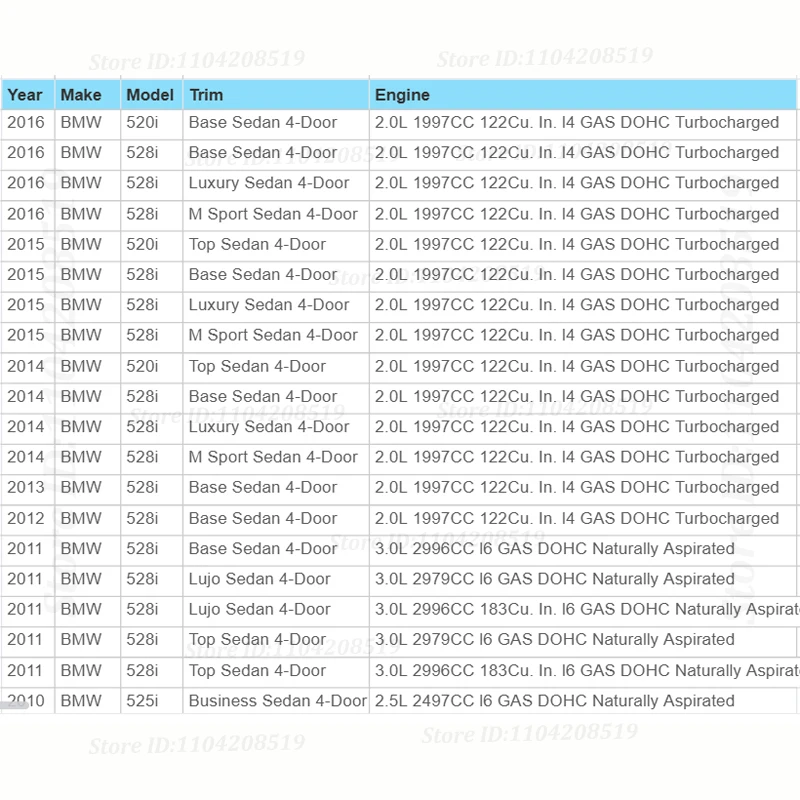Screen dimensions: 800x800
Task: Click "BMW" in the 2013 row
Action: (x=81, y=487)
